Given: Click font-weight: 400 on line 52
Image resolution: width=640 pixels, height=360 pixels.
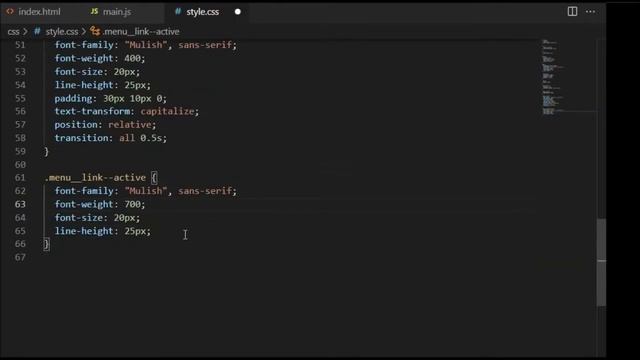Looking at the screenshot, I should pyautogui.click(x=100, y=58).
